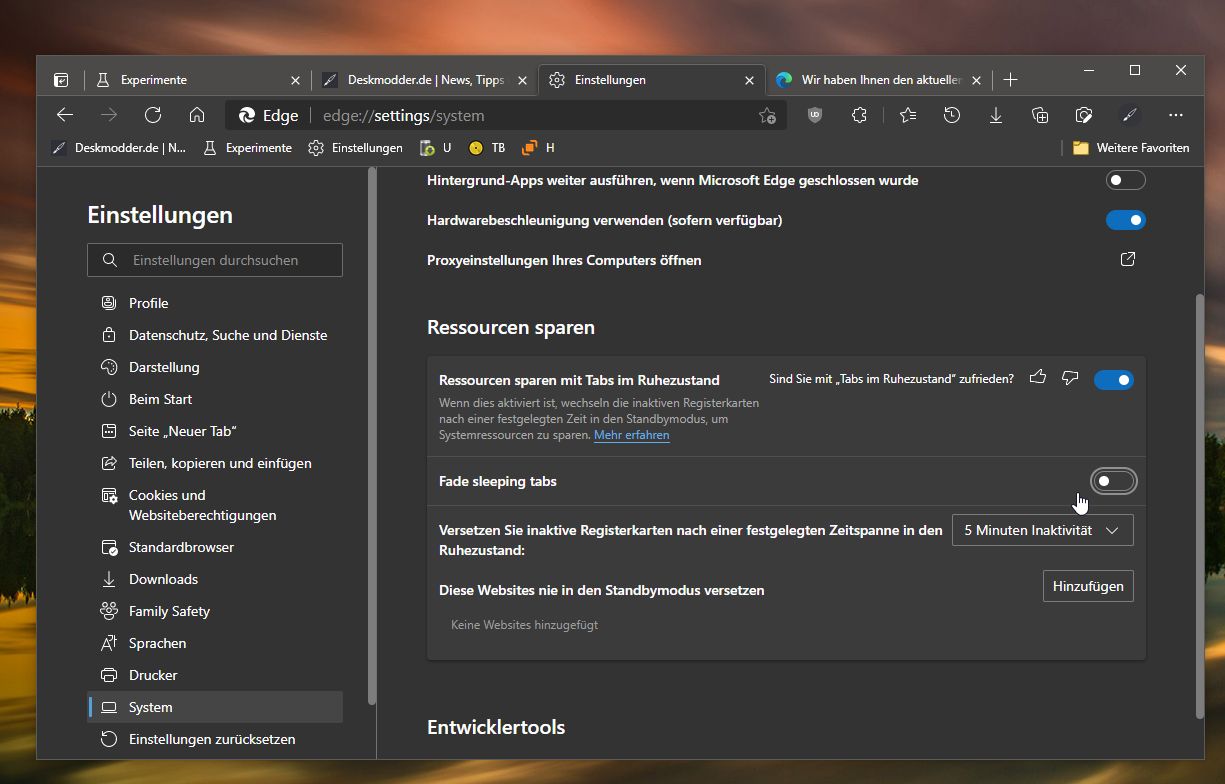Go forward with the forward arrow

pyautogui.click(x=109, y=115)
